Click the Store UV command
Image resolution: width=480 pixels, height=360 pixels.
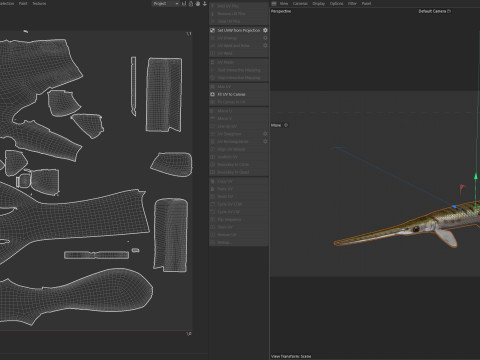coord(239,227)
